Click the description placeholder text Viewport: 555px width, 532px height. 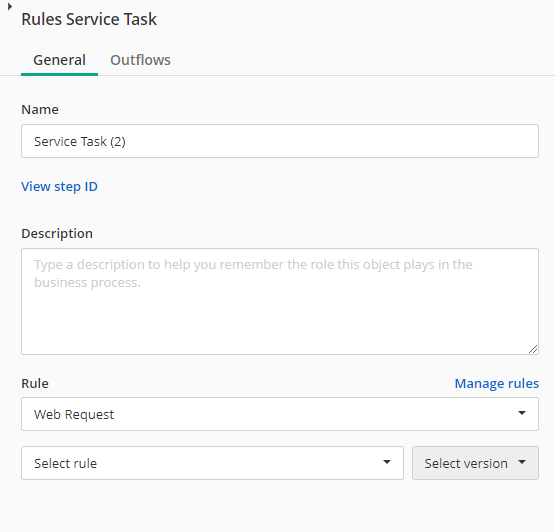(x=253, y=273)
